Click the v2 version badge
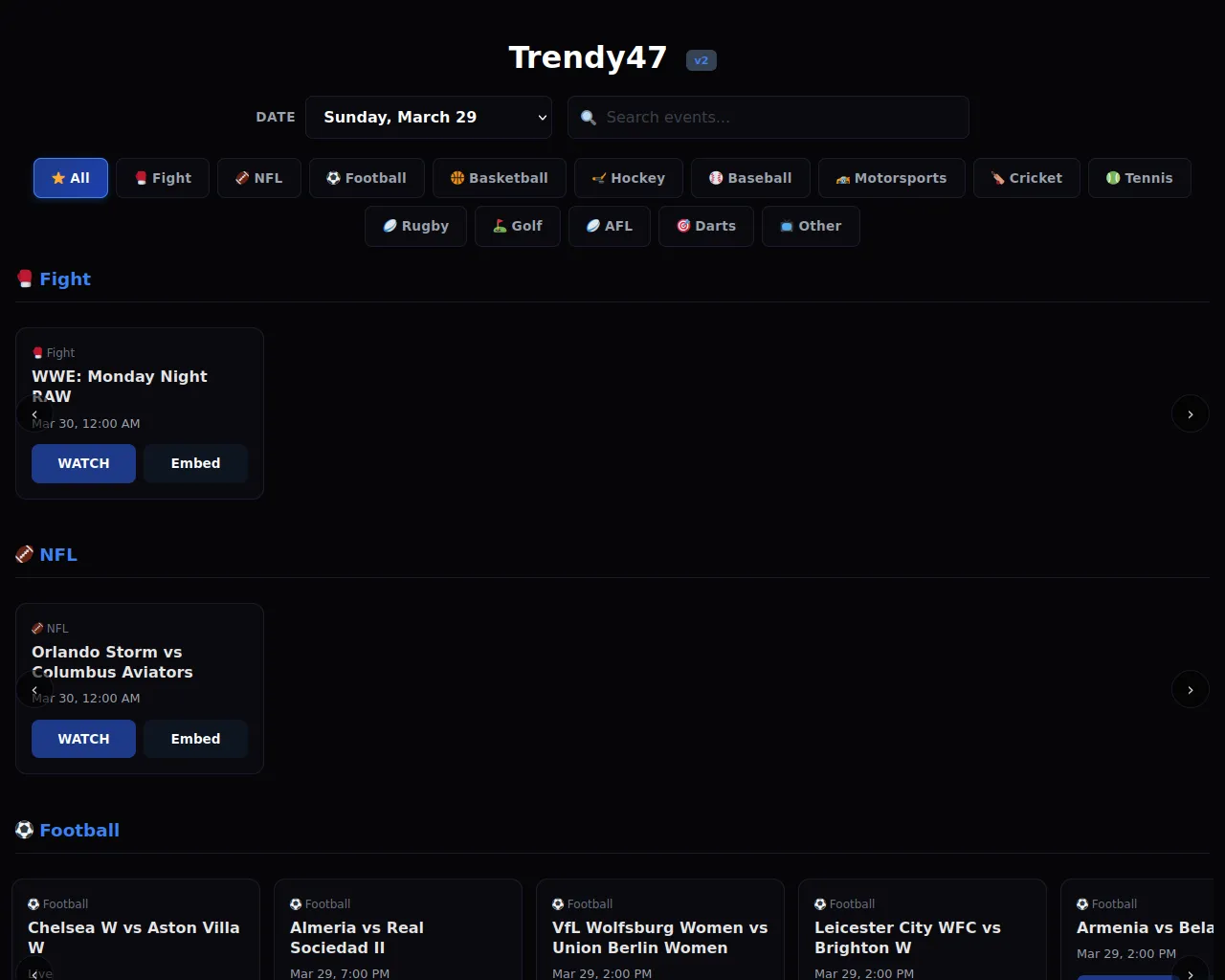Viewport: 1225px width, 980px height. point(702,60)
